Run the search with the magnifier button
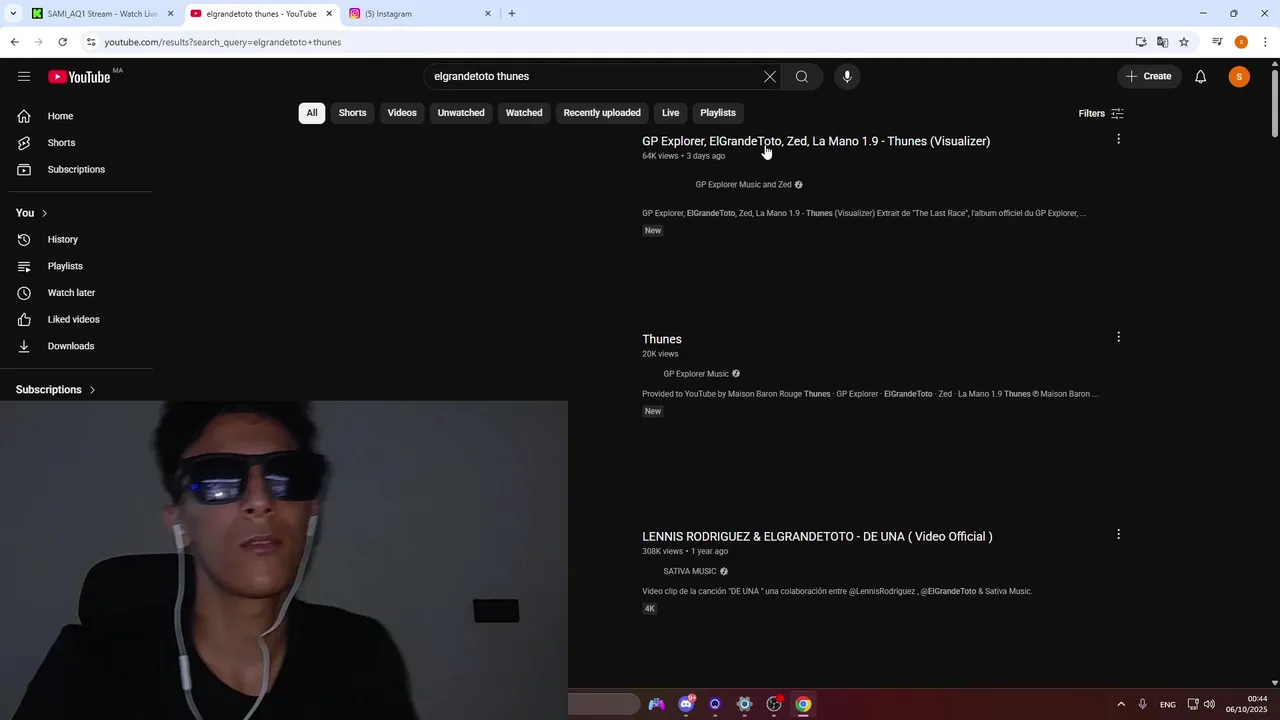Viewport: 1280px width, 720px height. 802,77
